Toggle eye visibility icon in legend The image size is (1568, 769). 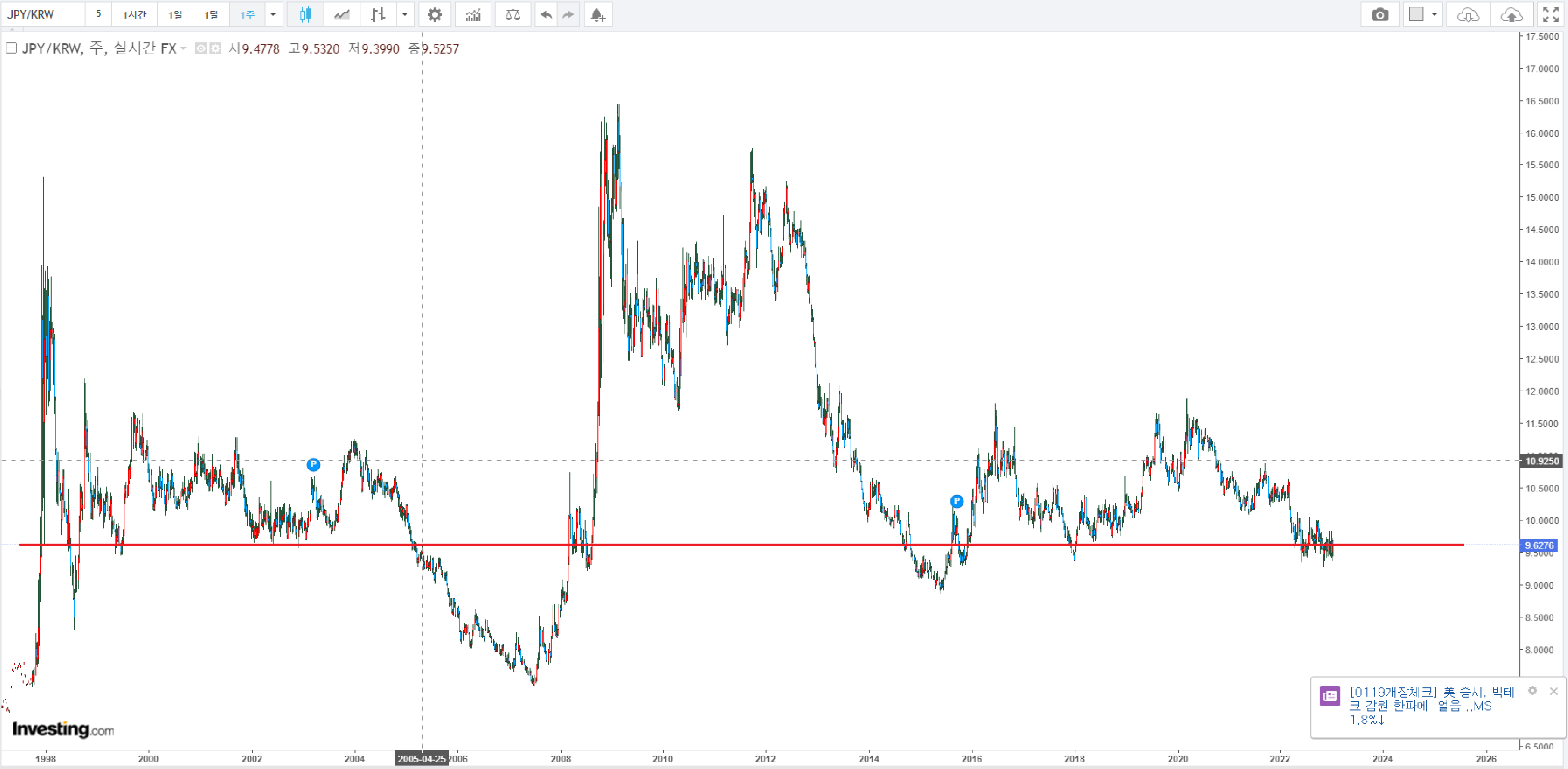point(201,49)
